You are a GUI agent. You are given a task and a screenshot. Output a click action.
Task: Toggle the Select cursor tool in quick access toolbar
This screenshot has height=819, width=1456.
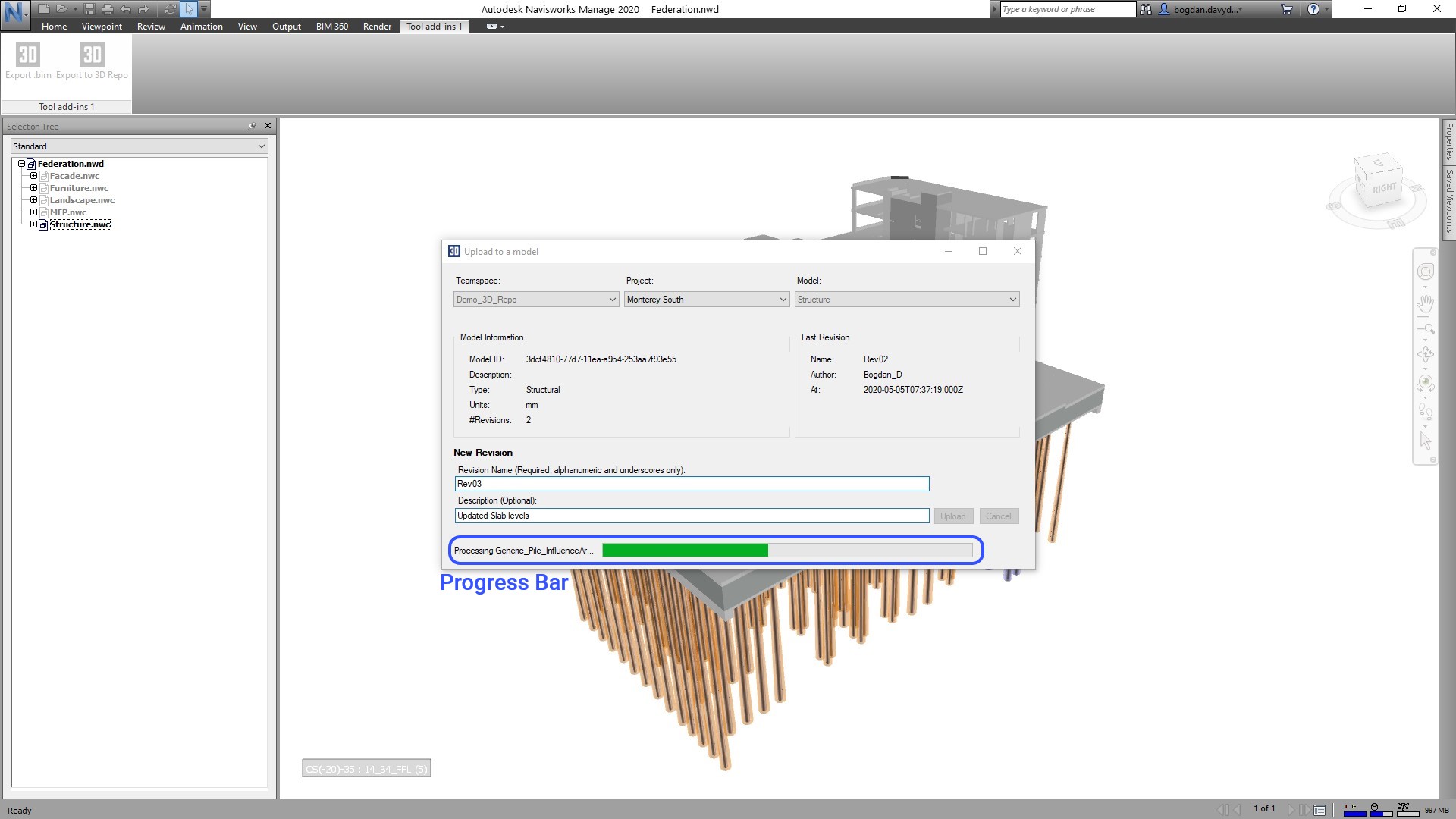pyautogui.click(x=189, y=9)
